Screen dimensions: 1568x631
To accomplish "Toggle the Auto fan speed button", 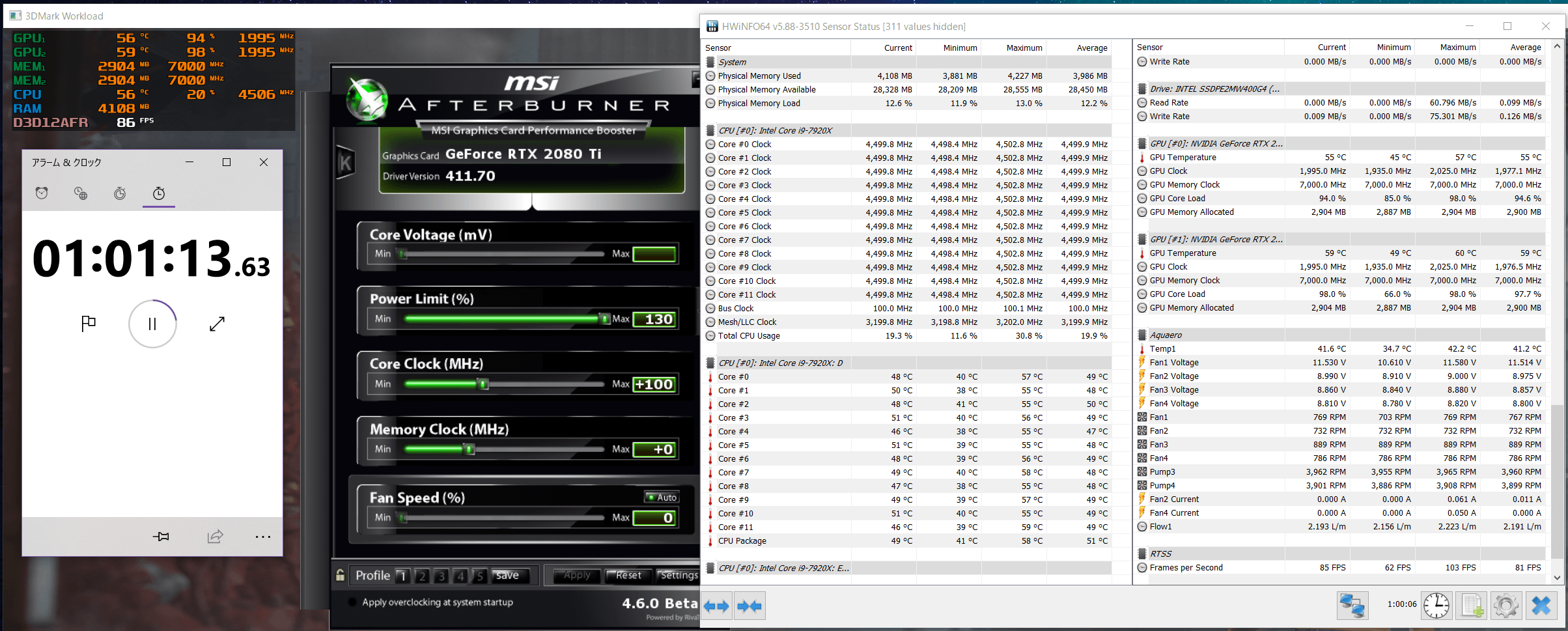I will pos(662,497).
